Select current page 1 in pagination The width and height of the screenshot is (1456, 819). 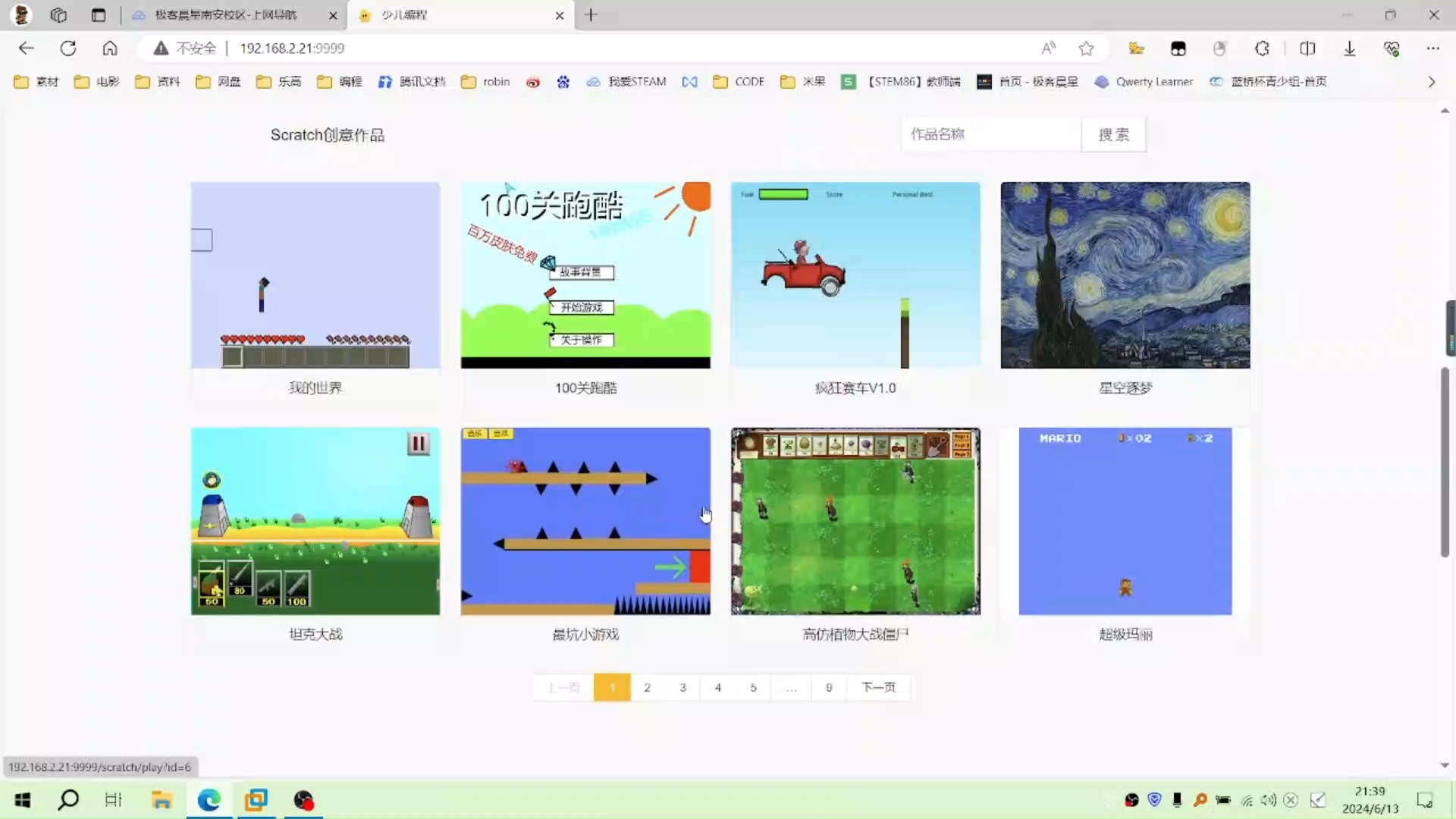coord(612,687)
